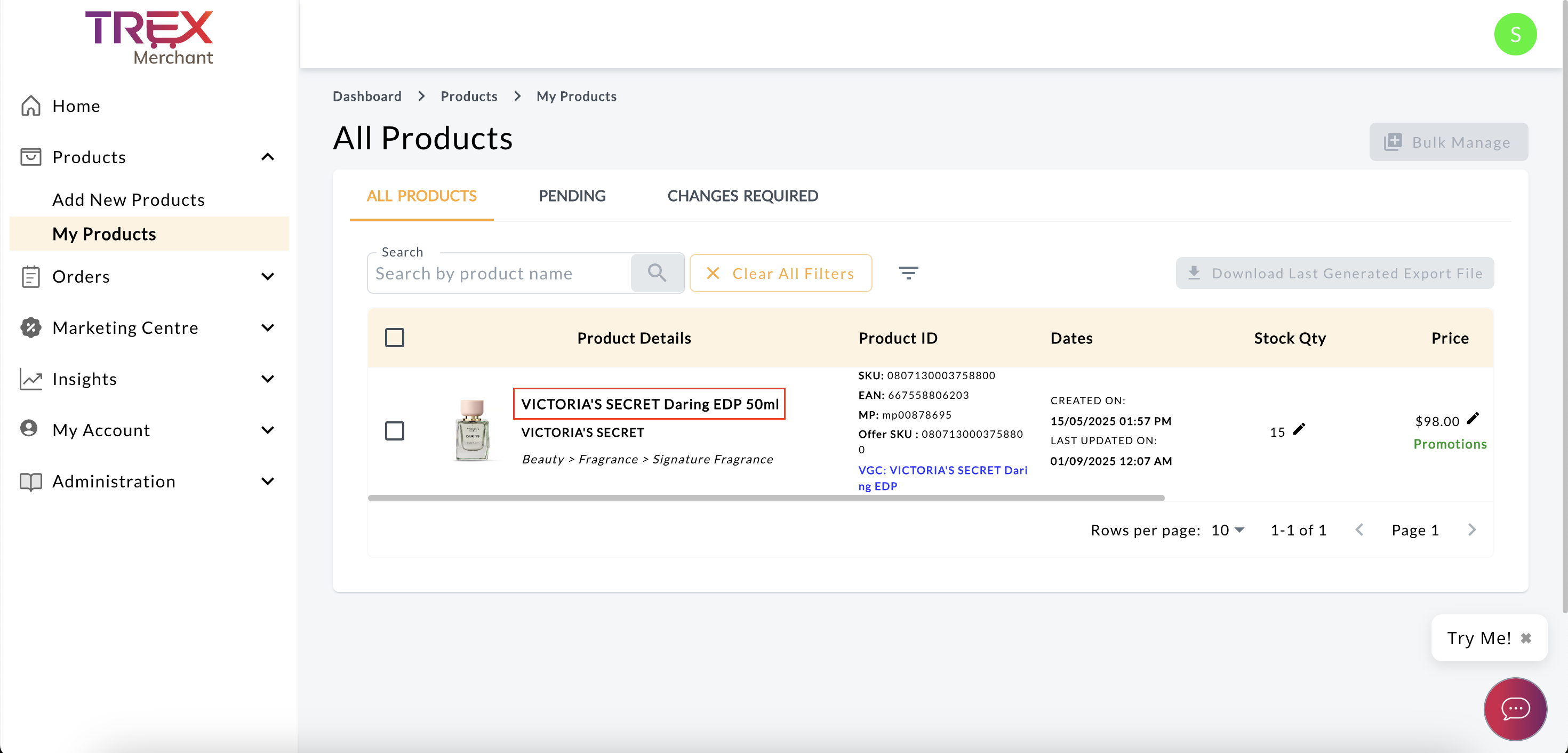The width and height of the screenshot is (1568, 753).
Task: Click the horizontal table scrollbar
Action: 766,498
